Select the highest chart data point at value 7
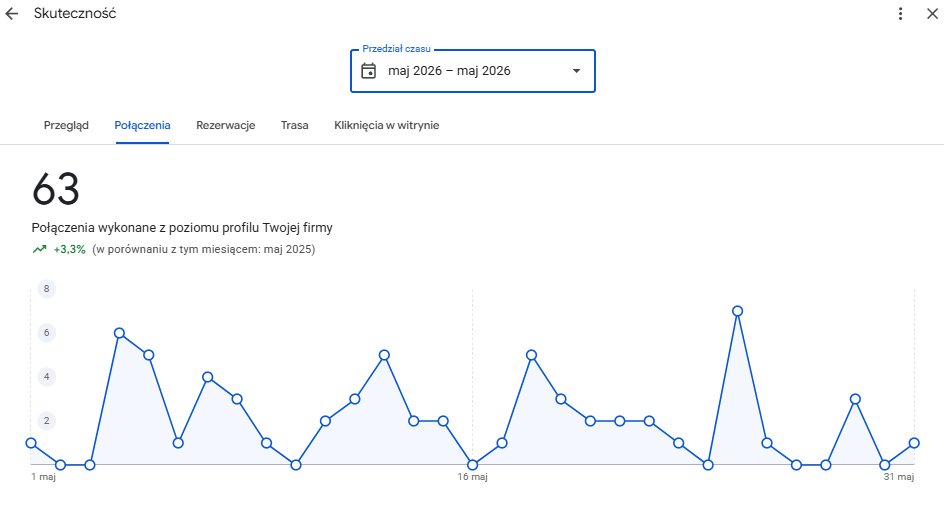 738,311
